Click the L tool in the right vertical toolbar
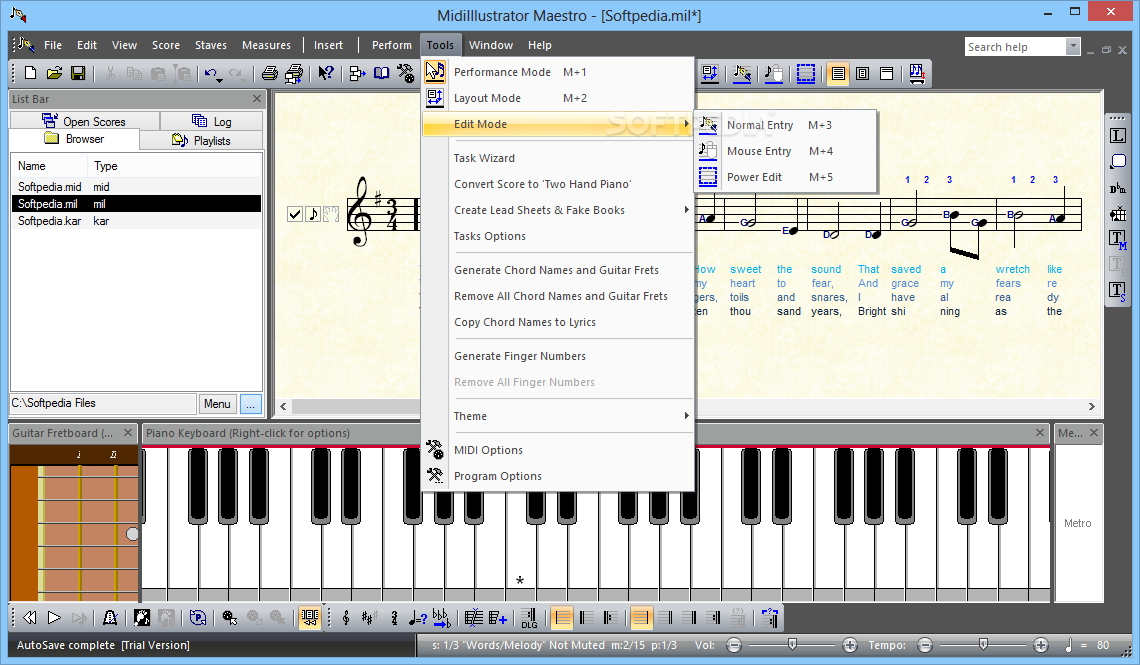This screenshot has width=1140, height=665. coord(1117,136)
